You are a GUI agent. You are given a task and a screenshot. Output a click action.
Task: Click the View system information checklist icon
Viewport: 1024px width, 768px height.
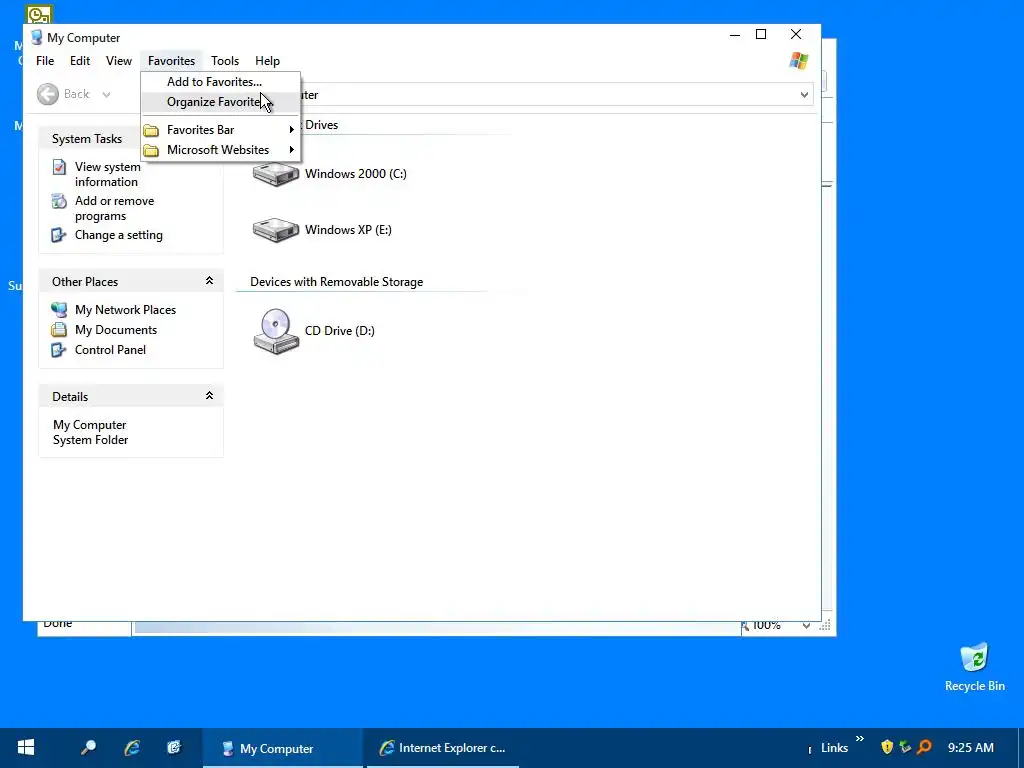point(59,167)
